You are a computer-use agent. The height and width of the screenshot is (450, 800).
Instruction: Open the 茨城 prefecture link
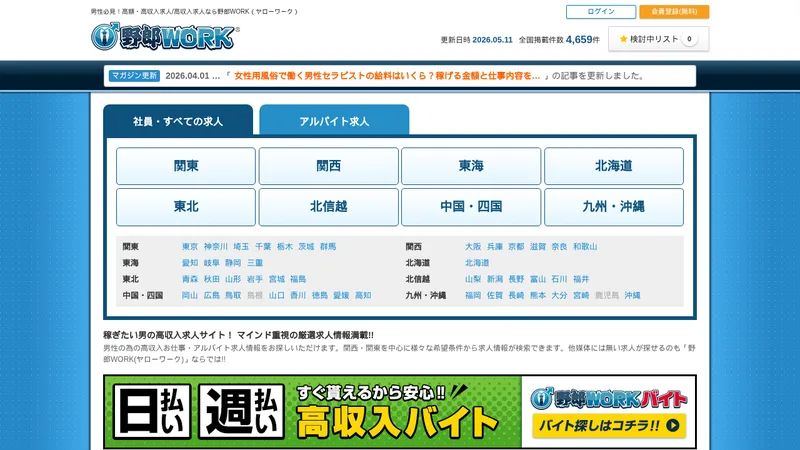(306, 246)
